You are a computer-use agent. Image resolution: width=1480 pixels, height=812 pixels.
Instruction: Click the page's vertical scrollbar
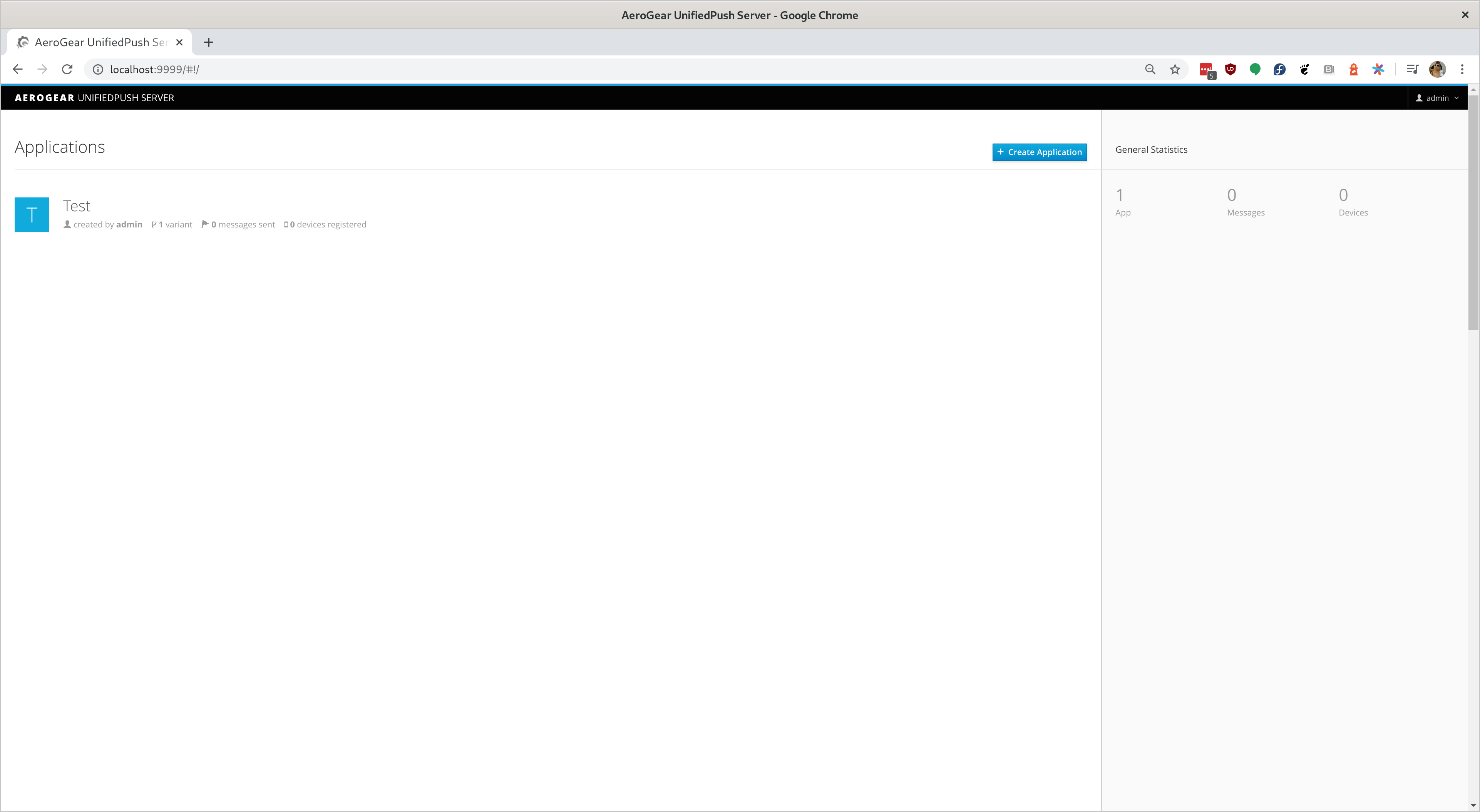(1473, 212)
